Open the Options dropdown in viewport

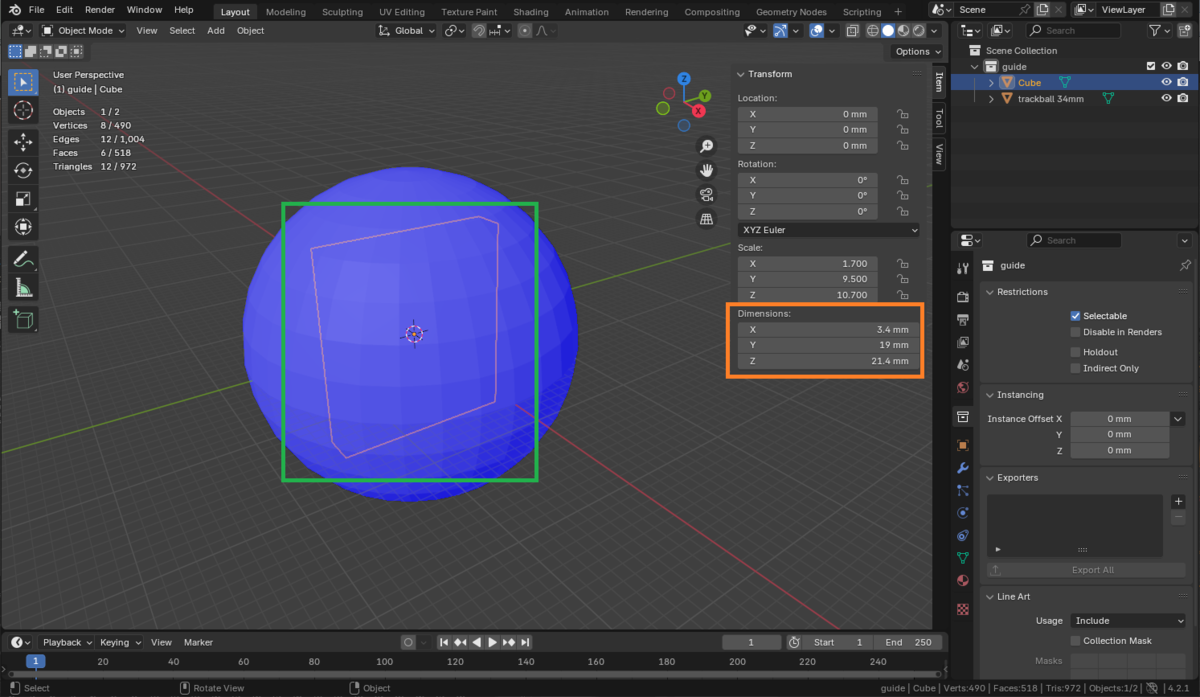[917, 52]
